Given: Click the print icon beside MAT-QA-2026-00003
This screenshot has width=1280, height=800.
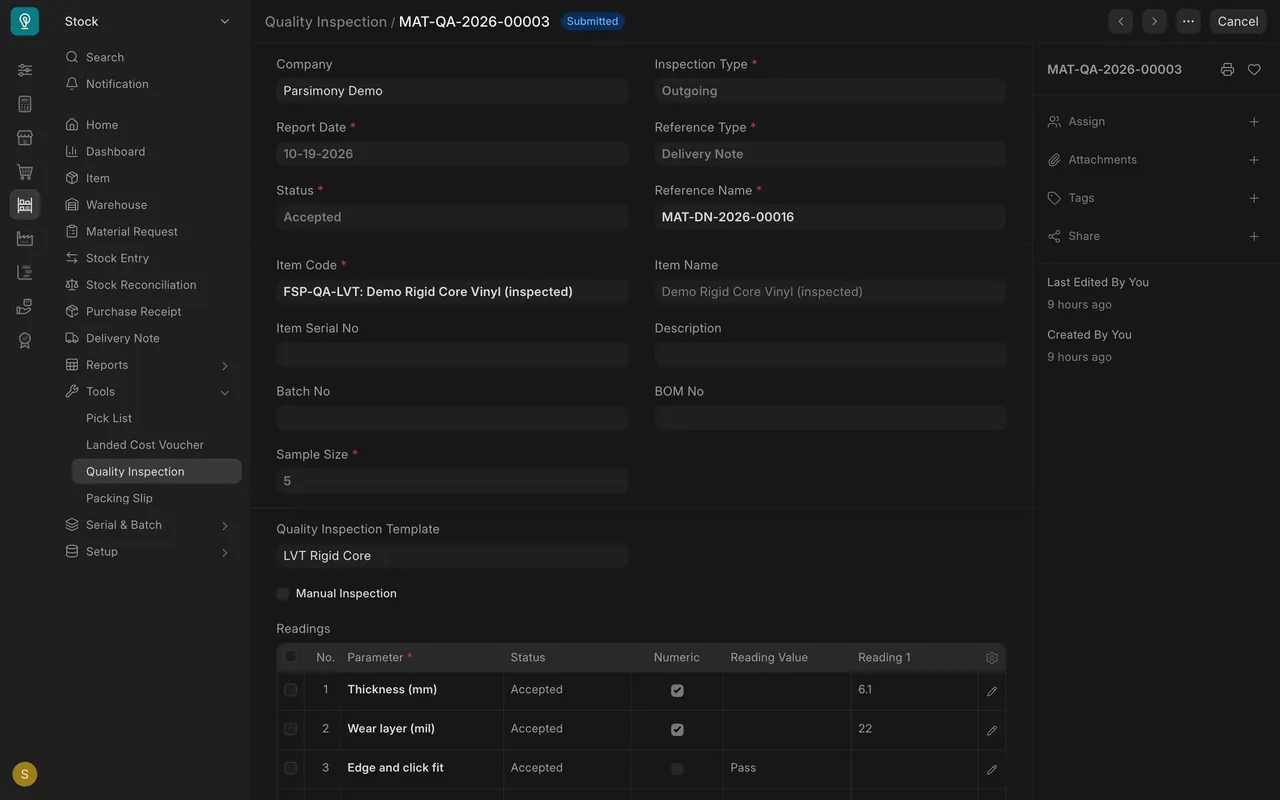Looking at the screenshot, I should click(x=1227, y=70).
